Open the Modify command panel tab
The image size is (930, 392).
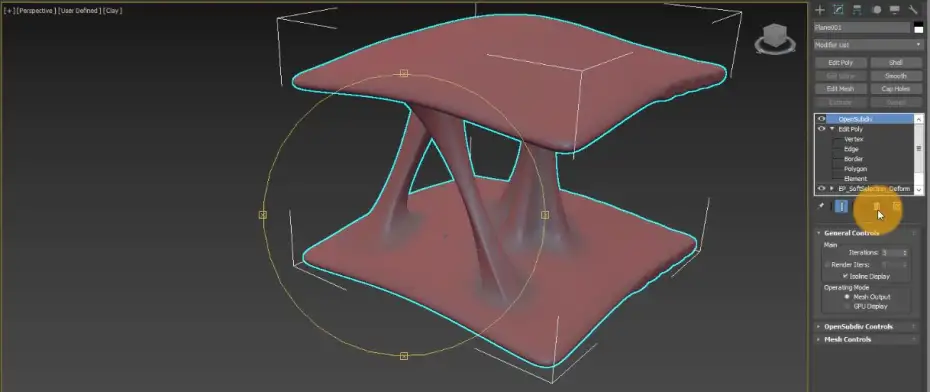point(839,9)
